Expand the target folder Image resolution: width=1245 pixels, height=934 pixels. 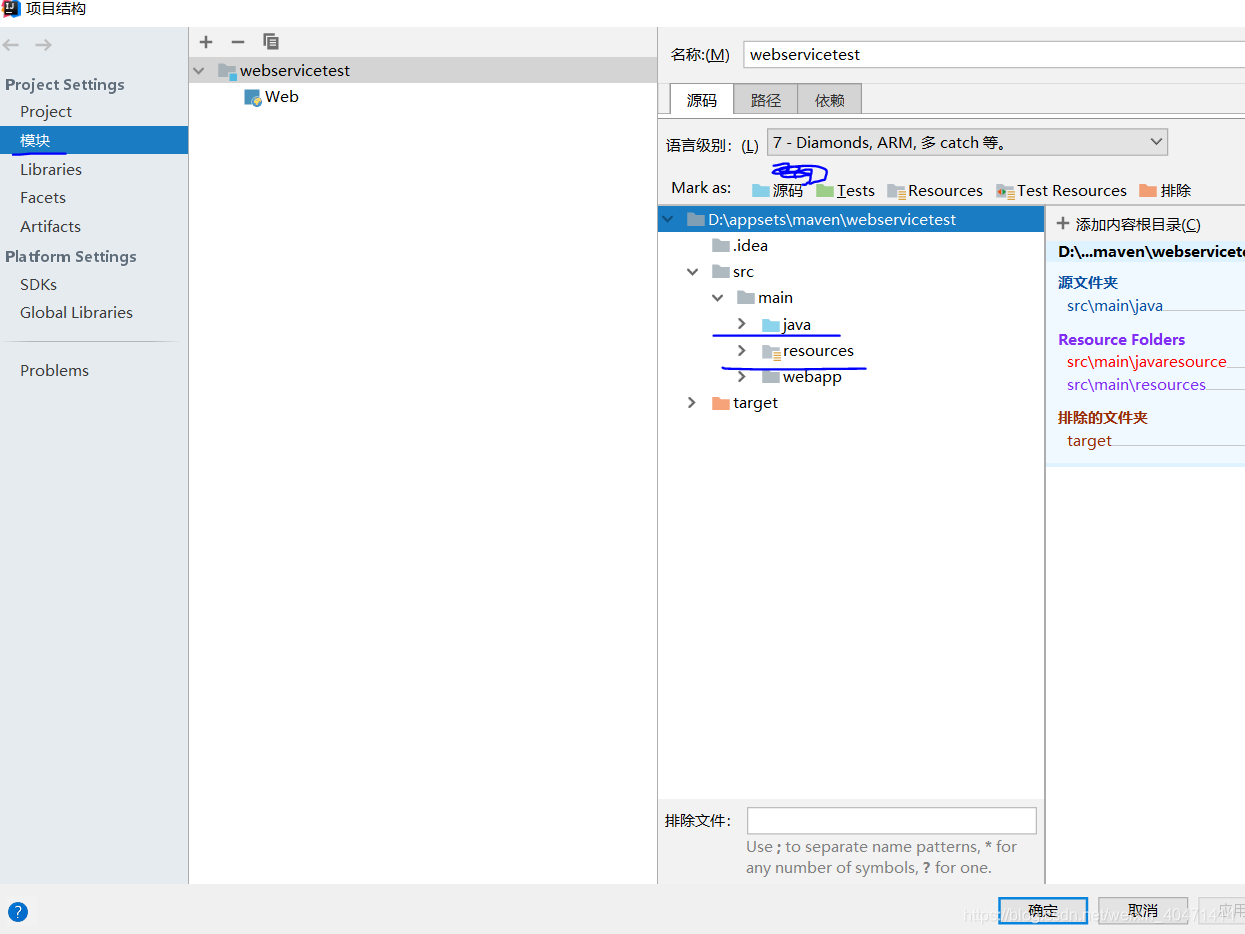tap(691, 403)
